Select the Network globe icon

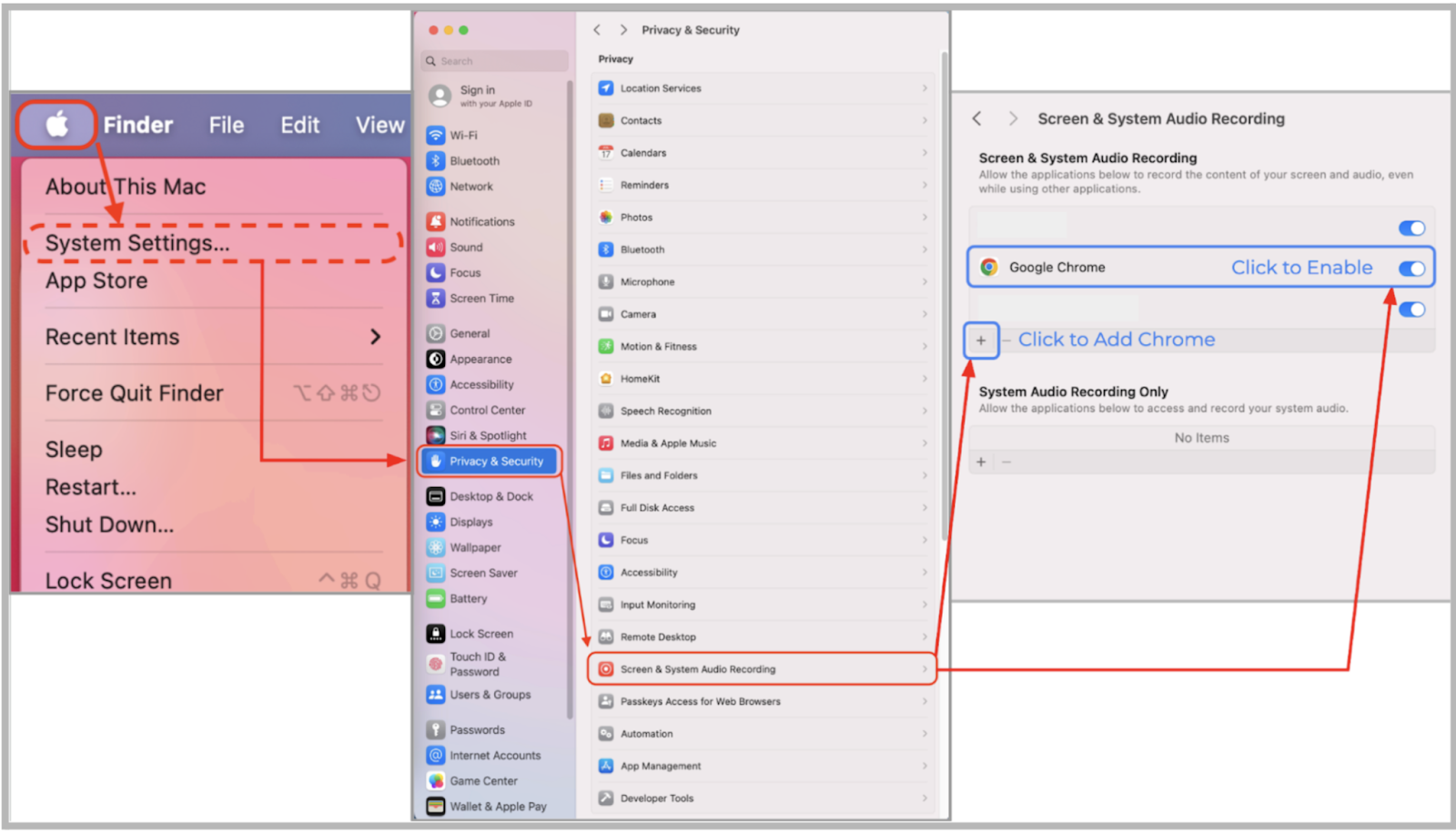pyautogui.click(x=436, y=186)
